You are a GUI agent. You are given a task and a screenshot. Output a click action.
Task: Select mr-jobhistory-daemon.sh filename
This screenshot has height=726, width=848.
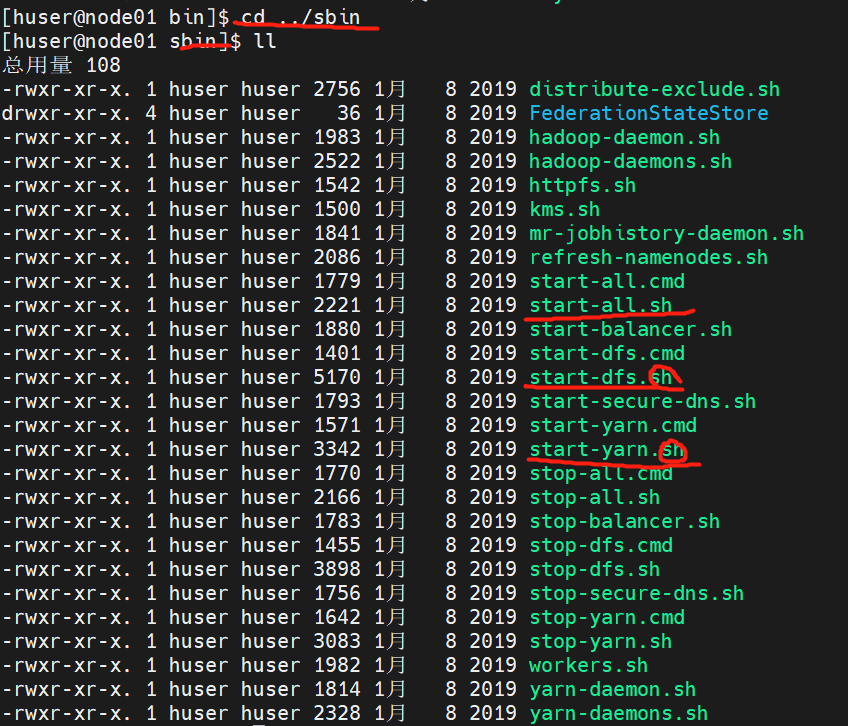[666, 233]
